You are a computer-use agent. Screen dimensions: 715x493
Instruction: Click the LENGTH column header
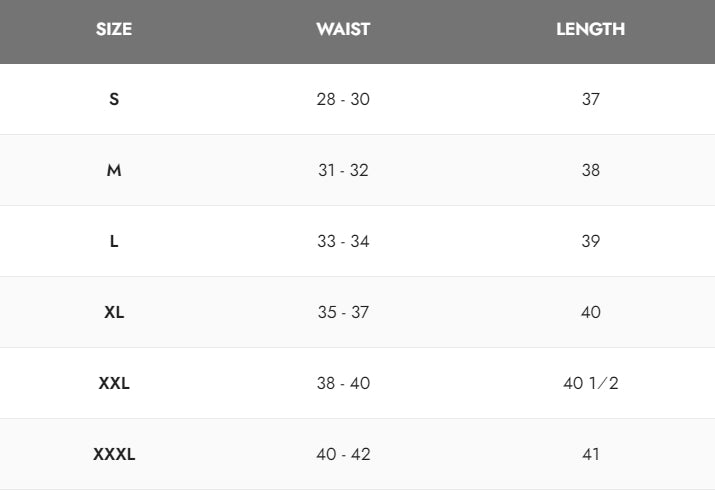(x=590, y=29)
